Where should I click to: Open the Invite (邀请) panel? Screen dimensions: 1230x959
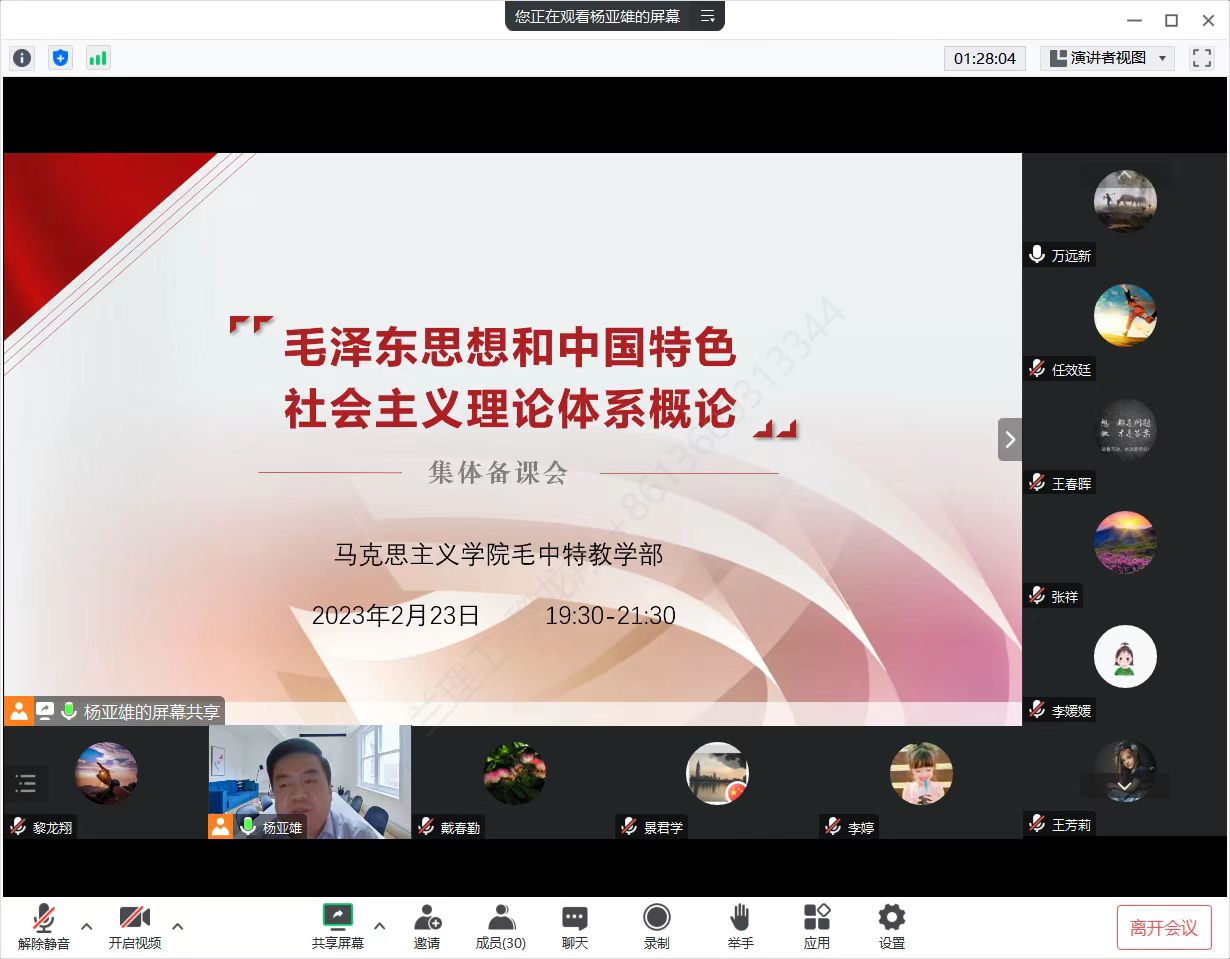click(x=427, y=926)
